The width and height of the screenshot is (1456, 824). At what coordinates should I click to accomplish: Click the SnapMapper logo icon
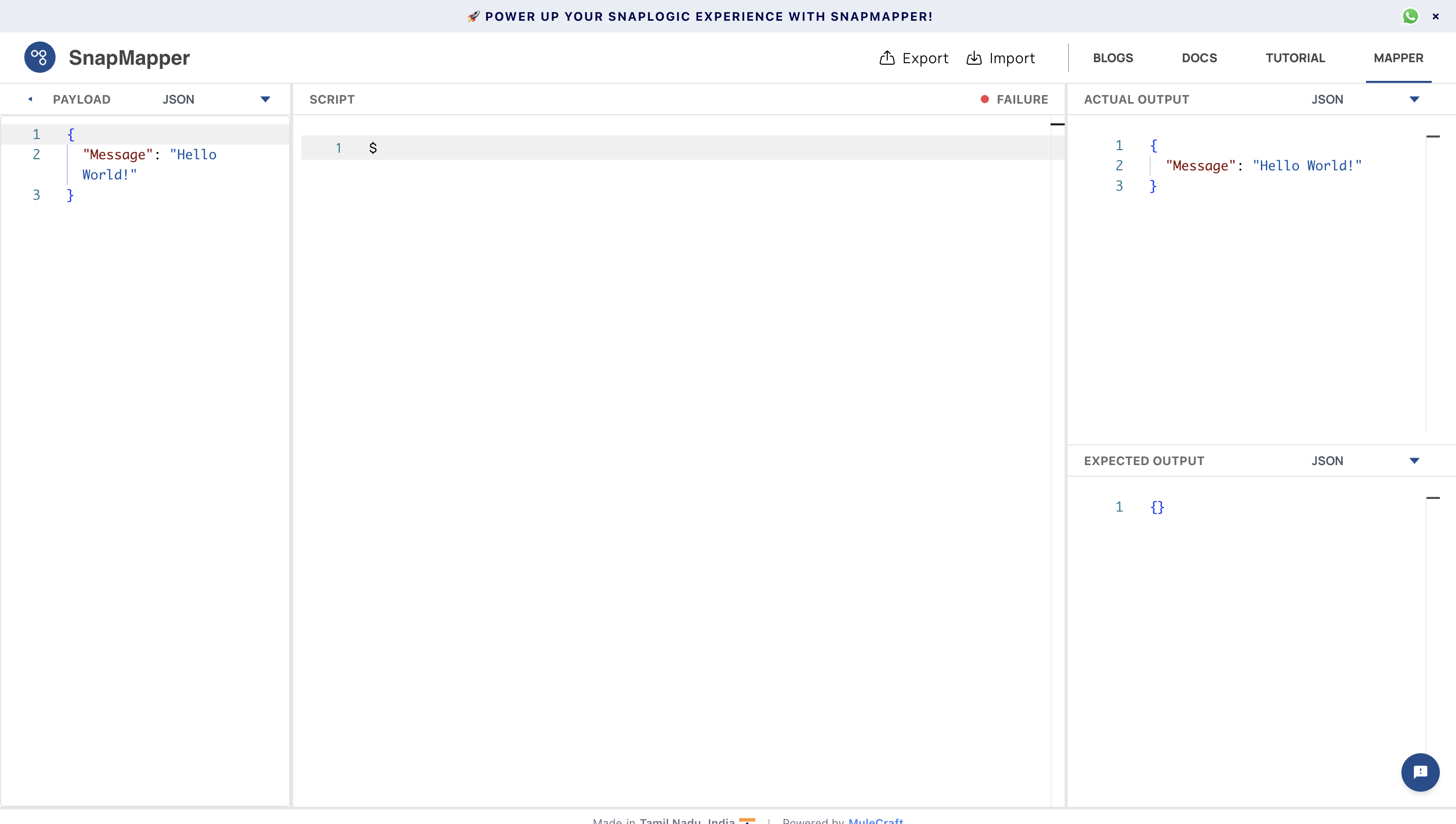click(39, 57)
